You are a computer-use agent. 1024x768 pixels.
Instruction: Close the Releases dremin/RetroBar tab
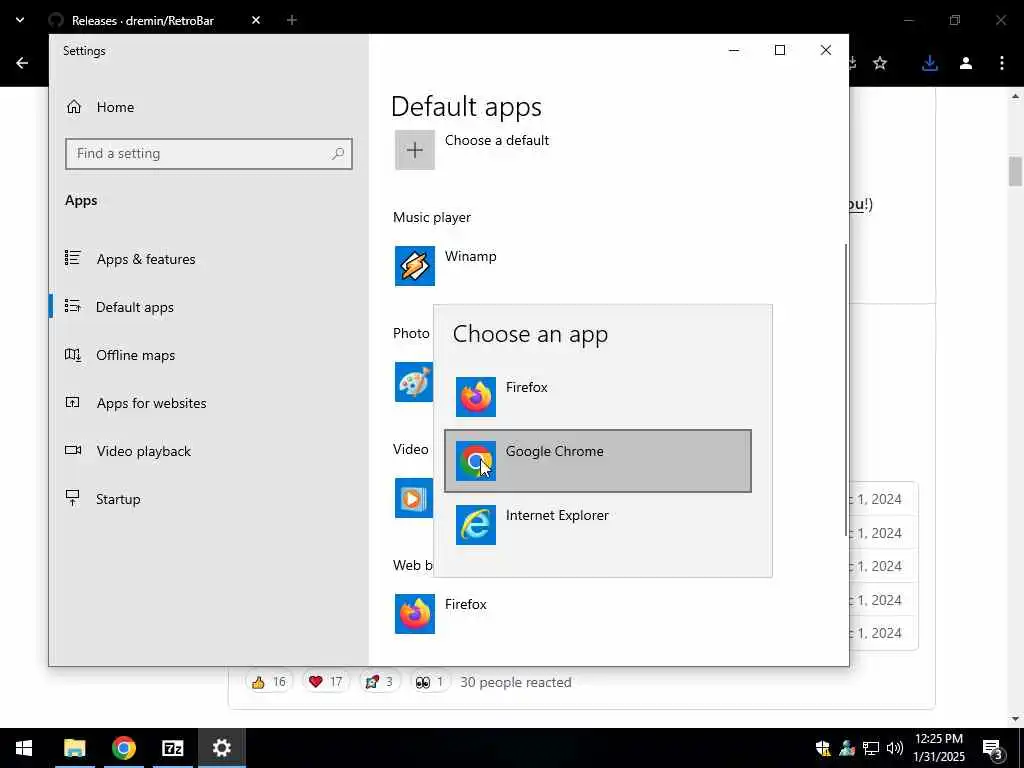(256, 20)
